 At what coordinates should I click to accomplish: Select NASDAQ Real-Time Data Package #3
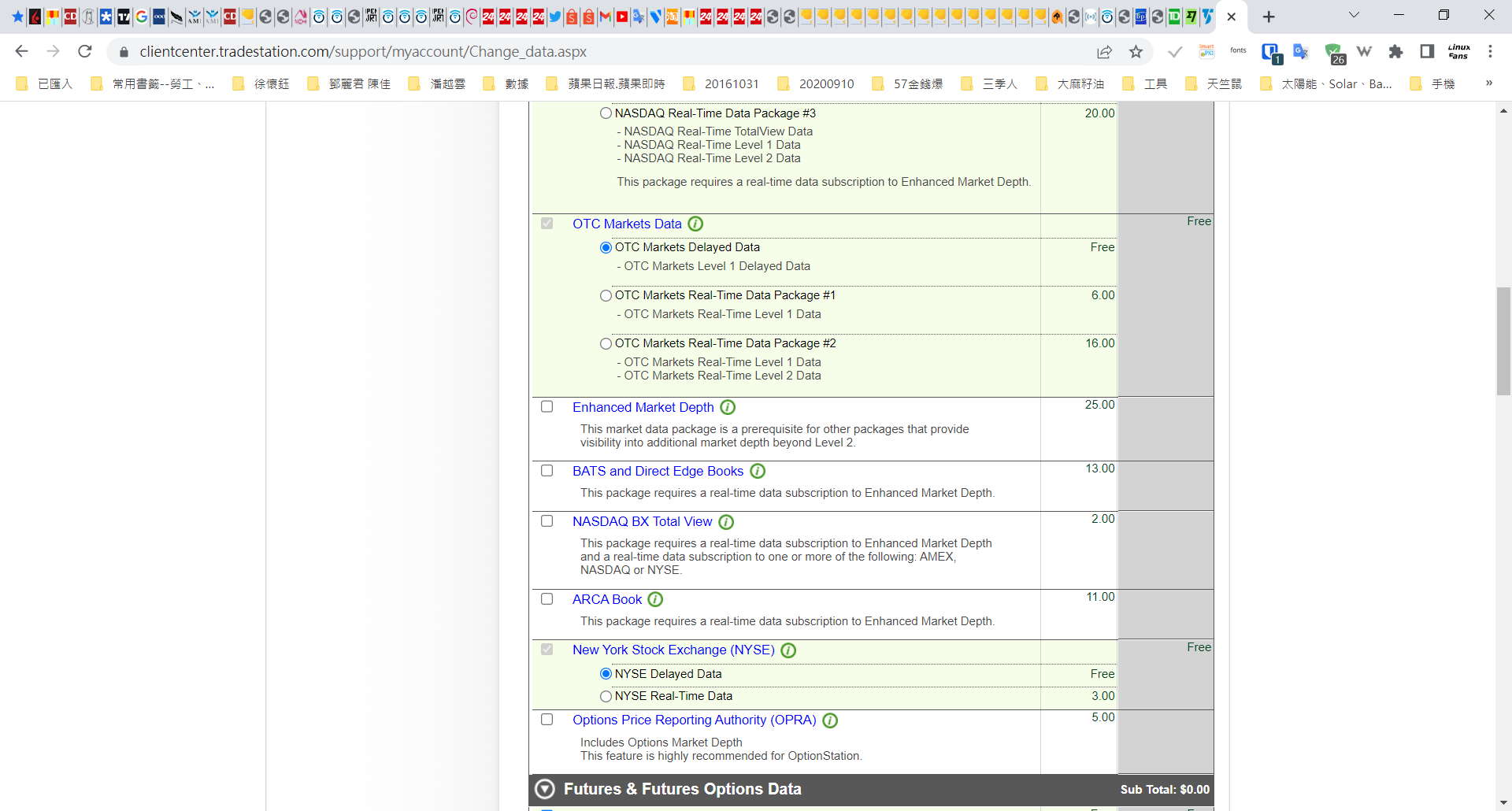pos(606,113)
